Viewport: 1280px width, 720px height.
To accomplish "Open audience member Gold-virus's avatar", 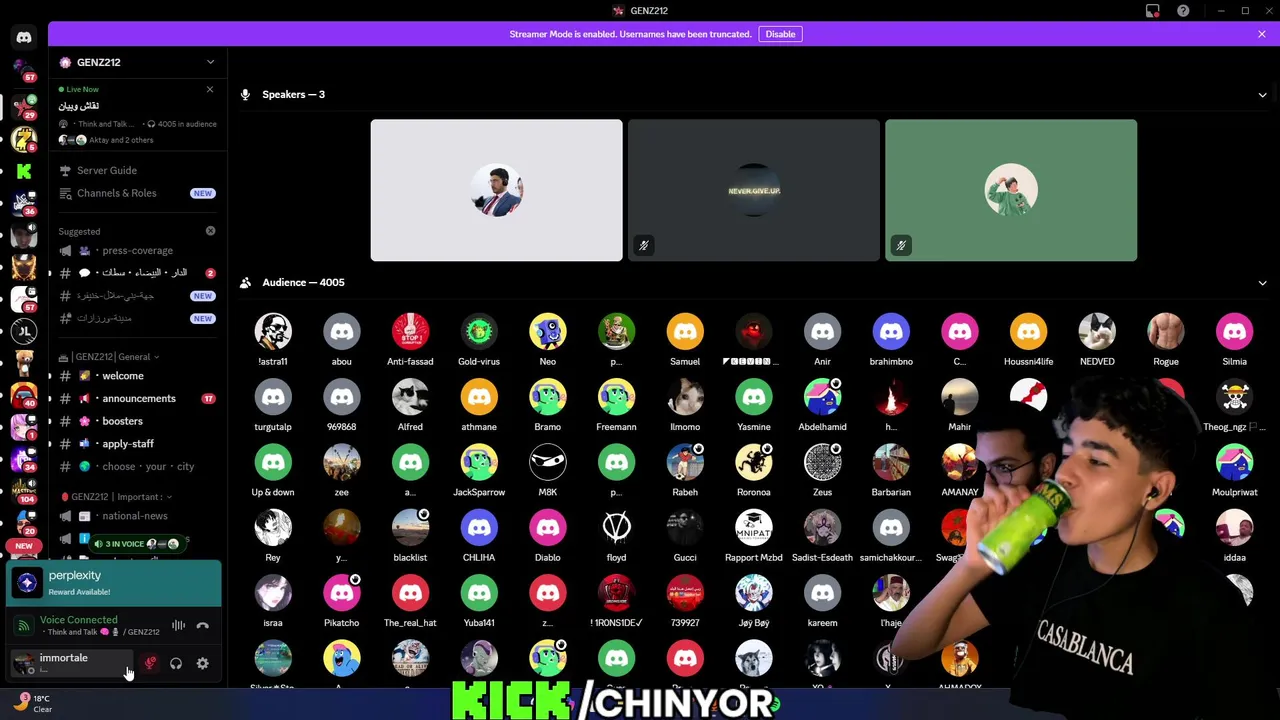I will [x=479, y=332].
